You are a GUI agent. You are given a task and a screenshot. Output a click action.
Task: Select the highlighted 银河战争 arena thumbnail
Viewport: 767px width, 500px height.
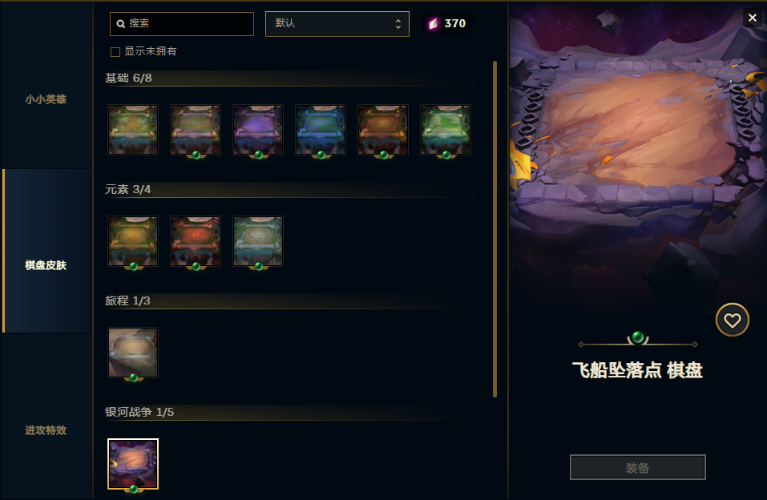133,464
